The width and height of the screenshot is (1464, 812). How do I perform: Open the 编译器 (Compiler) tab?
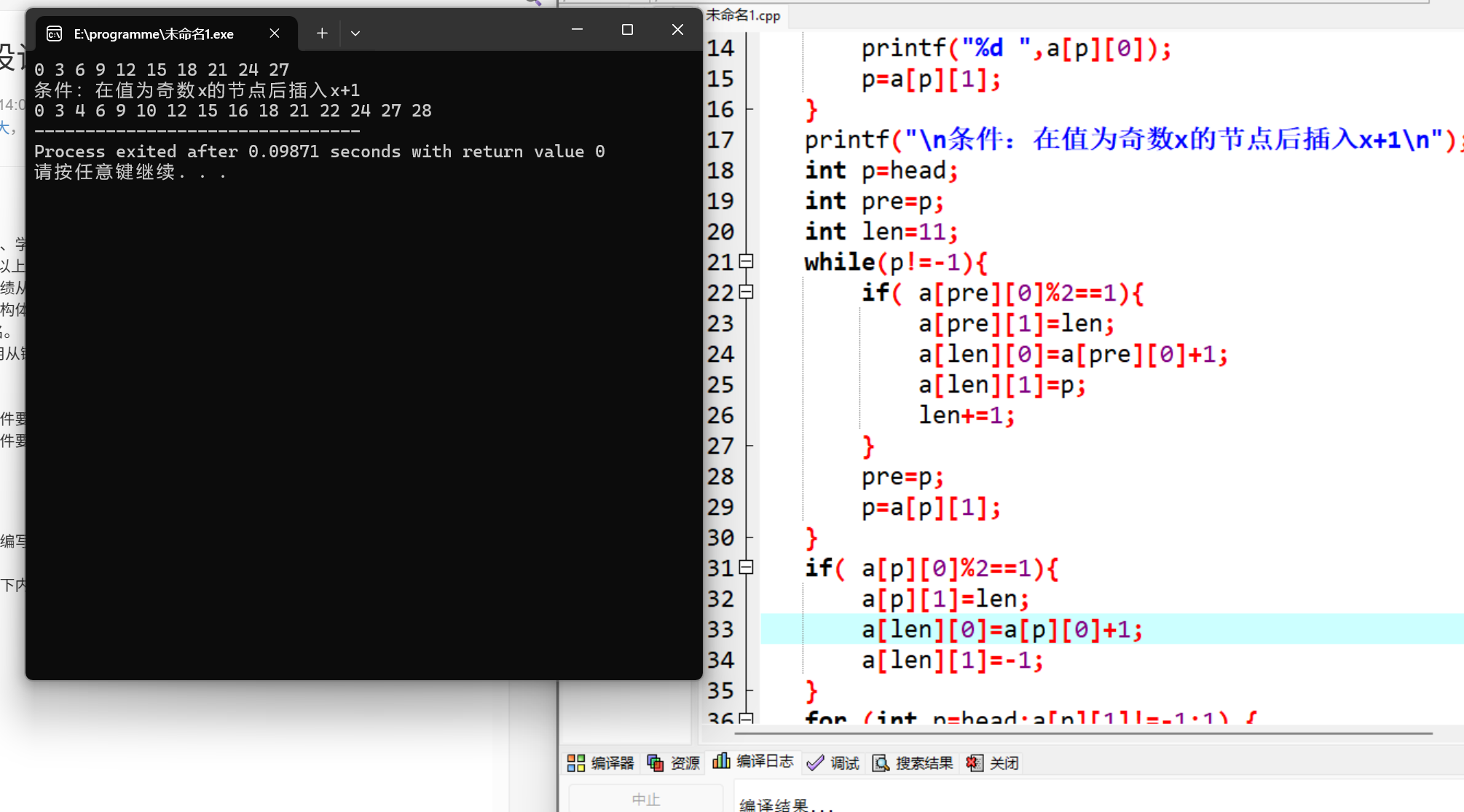point(601,762)
